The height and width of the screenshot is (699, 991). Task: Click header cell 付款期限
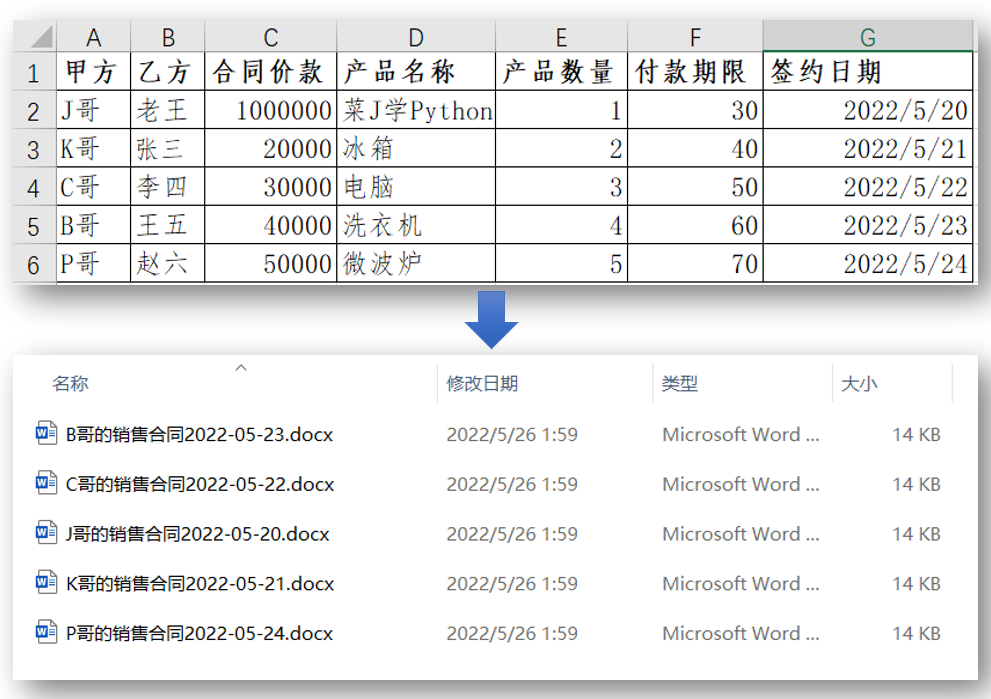tap(695, 71)
